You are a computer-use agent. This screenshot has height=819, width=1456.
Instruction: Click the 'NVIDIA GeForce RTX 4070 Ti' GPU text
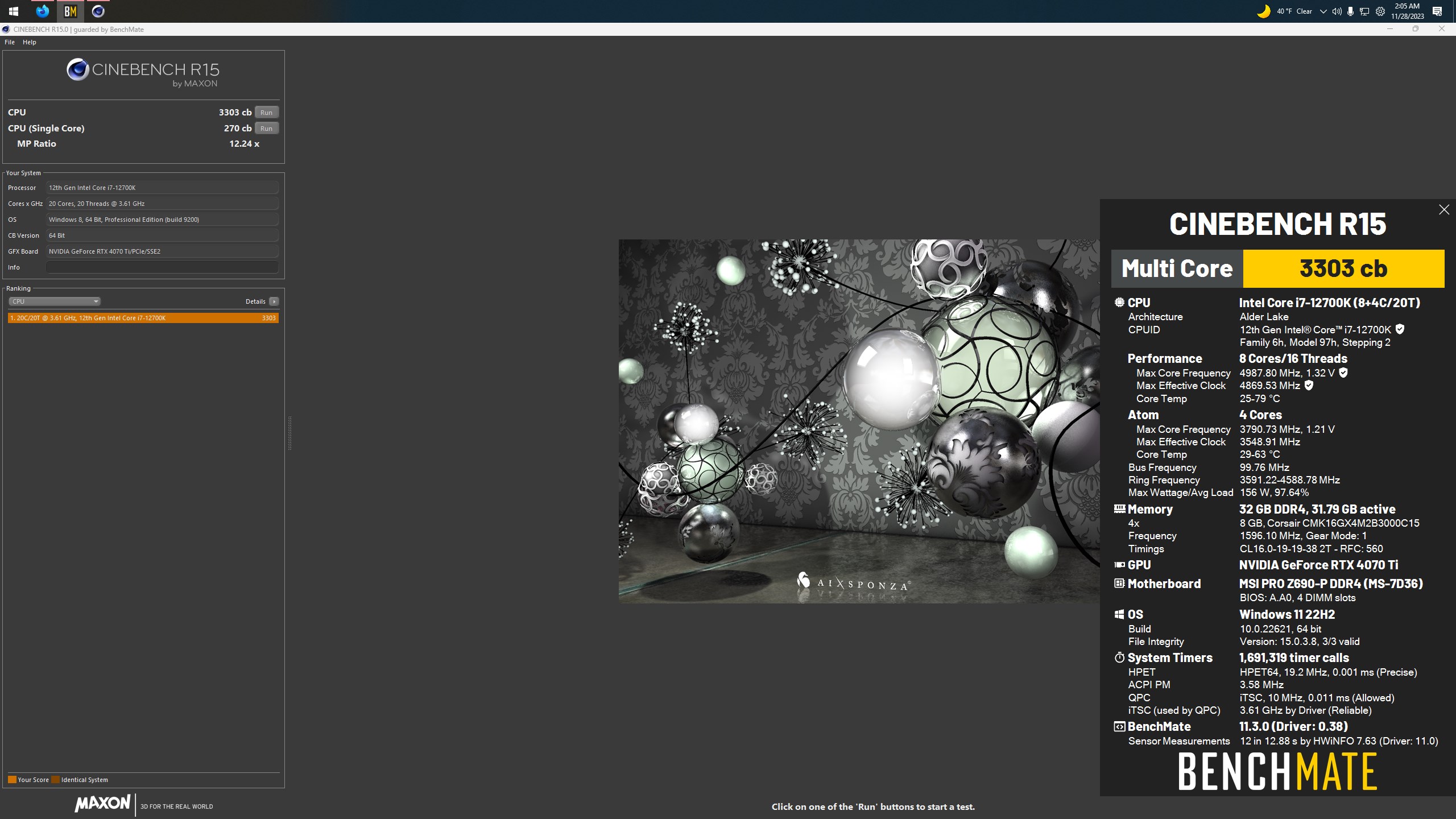[x=1318, y=565]
